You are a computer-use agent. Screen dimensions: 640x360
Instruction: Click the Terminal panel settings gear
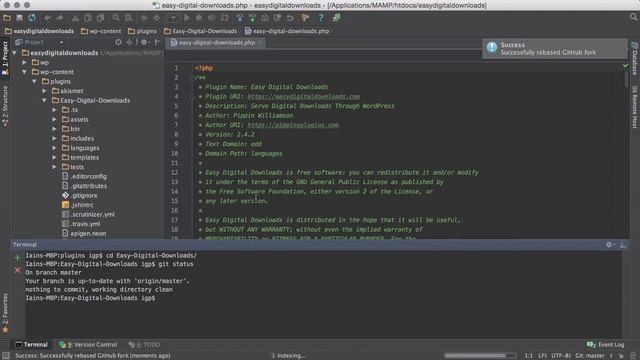pyautogui.click(x=609, y=244)
